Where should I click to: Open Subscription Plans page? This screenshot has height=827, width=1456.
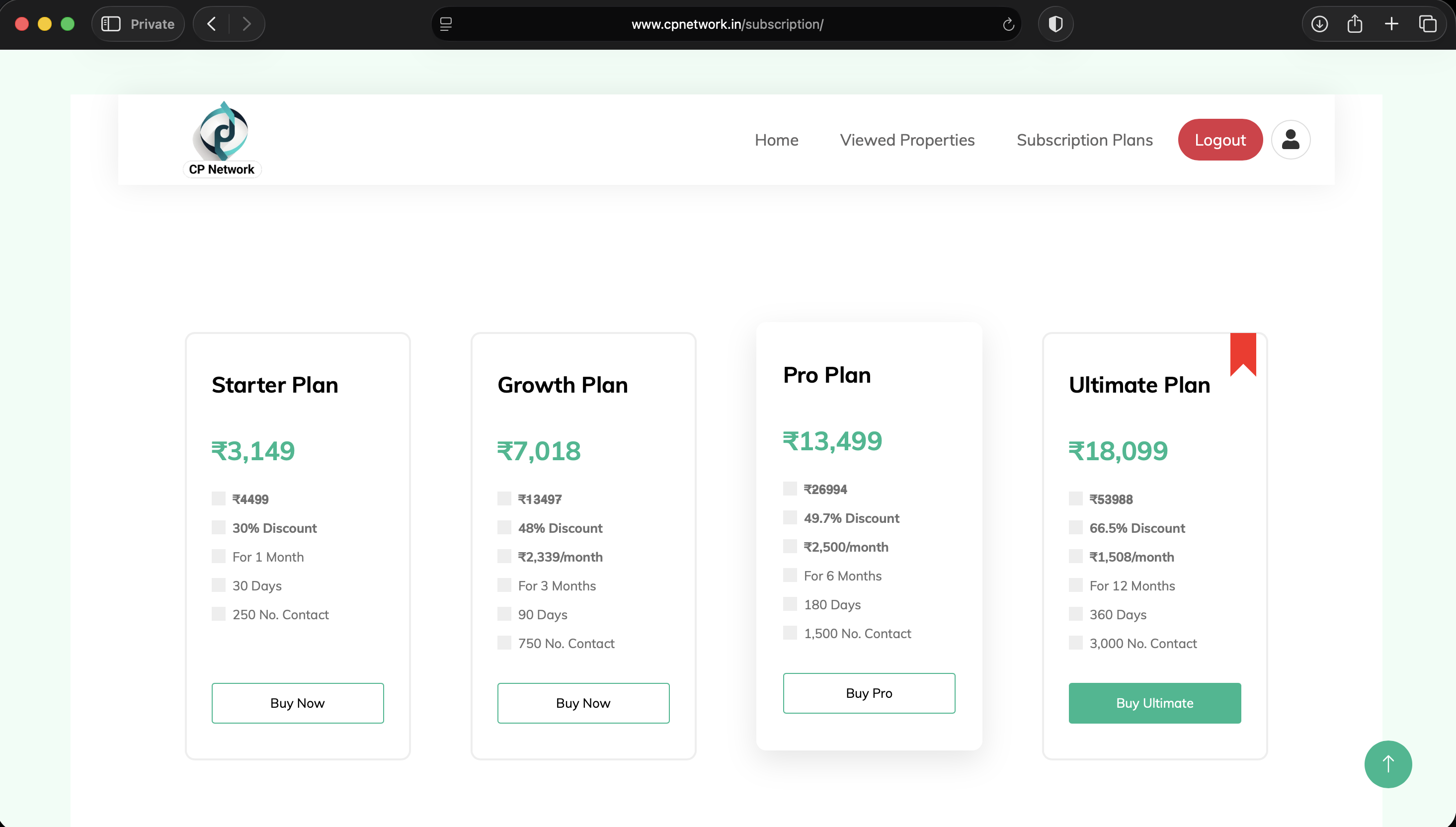point(1084,140)
